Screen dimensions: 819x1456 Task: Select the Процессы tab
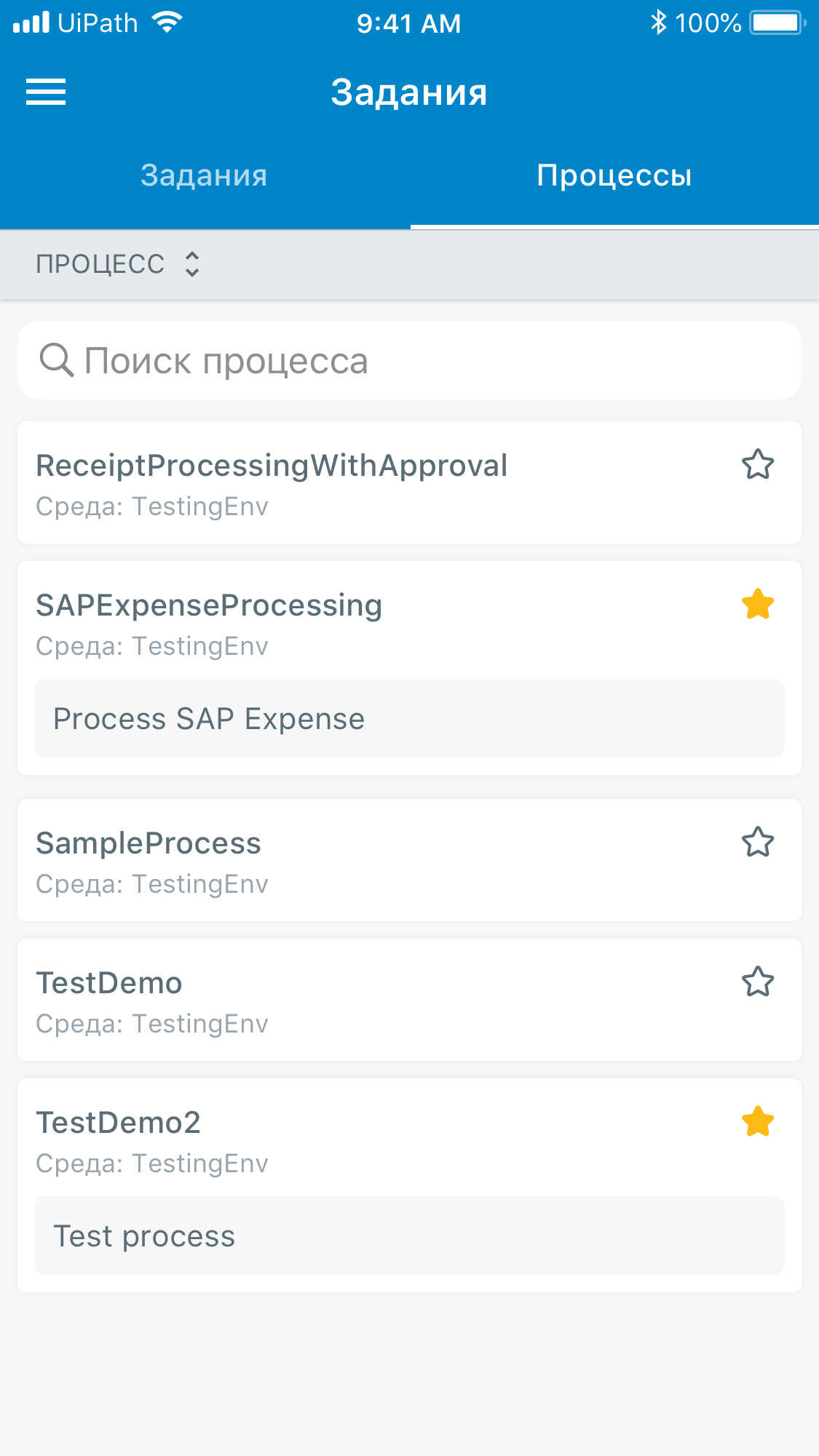point(614,175)
